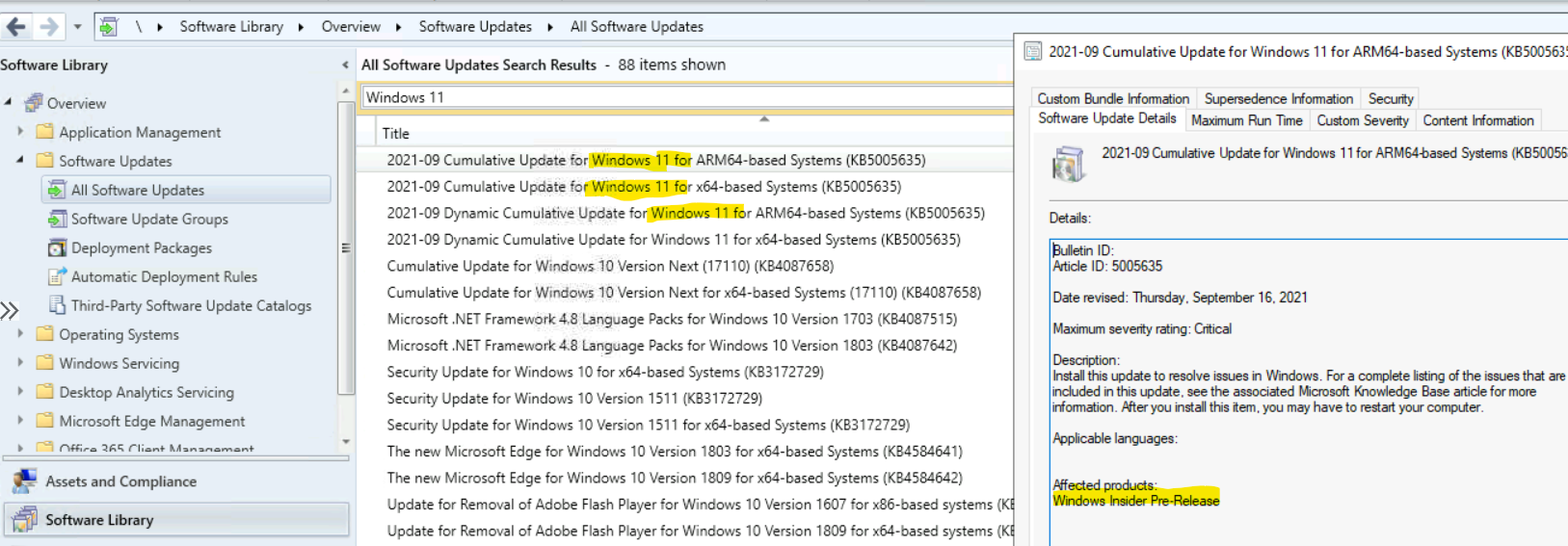Click Third-Party Software Update Catalogs icon
Image resolution: width=1568 pixels, height=546 pixels.
click(57, 305)
